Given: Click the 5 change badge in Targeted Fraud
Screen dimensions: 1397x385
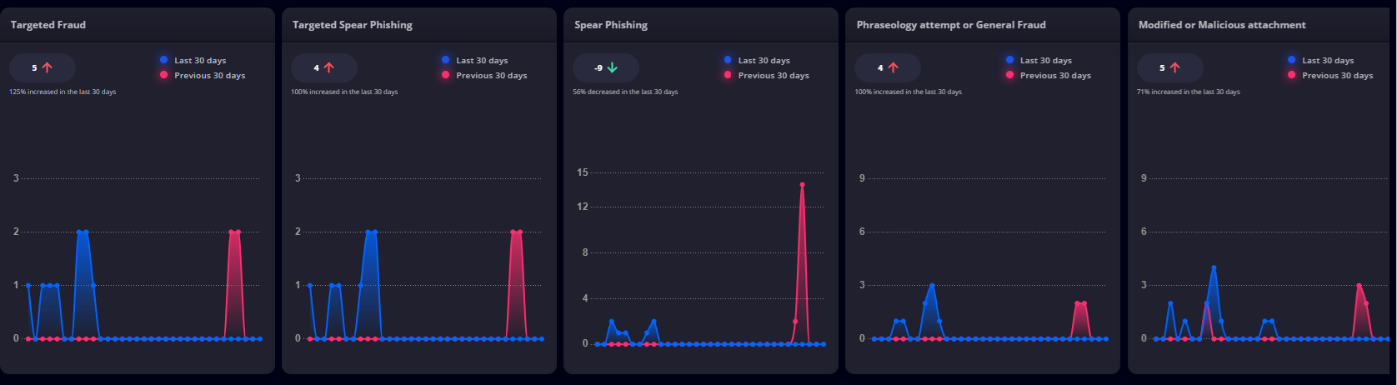Looking at the screenshot, I should pos(41,68).
